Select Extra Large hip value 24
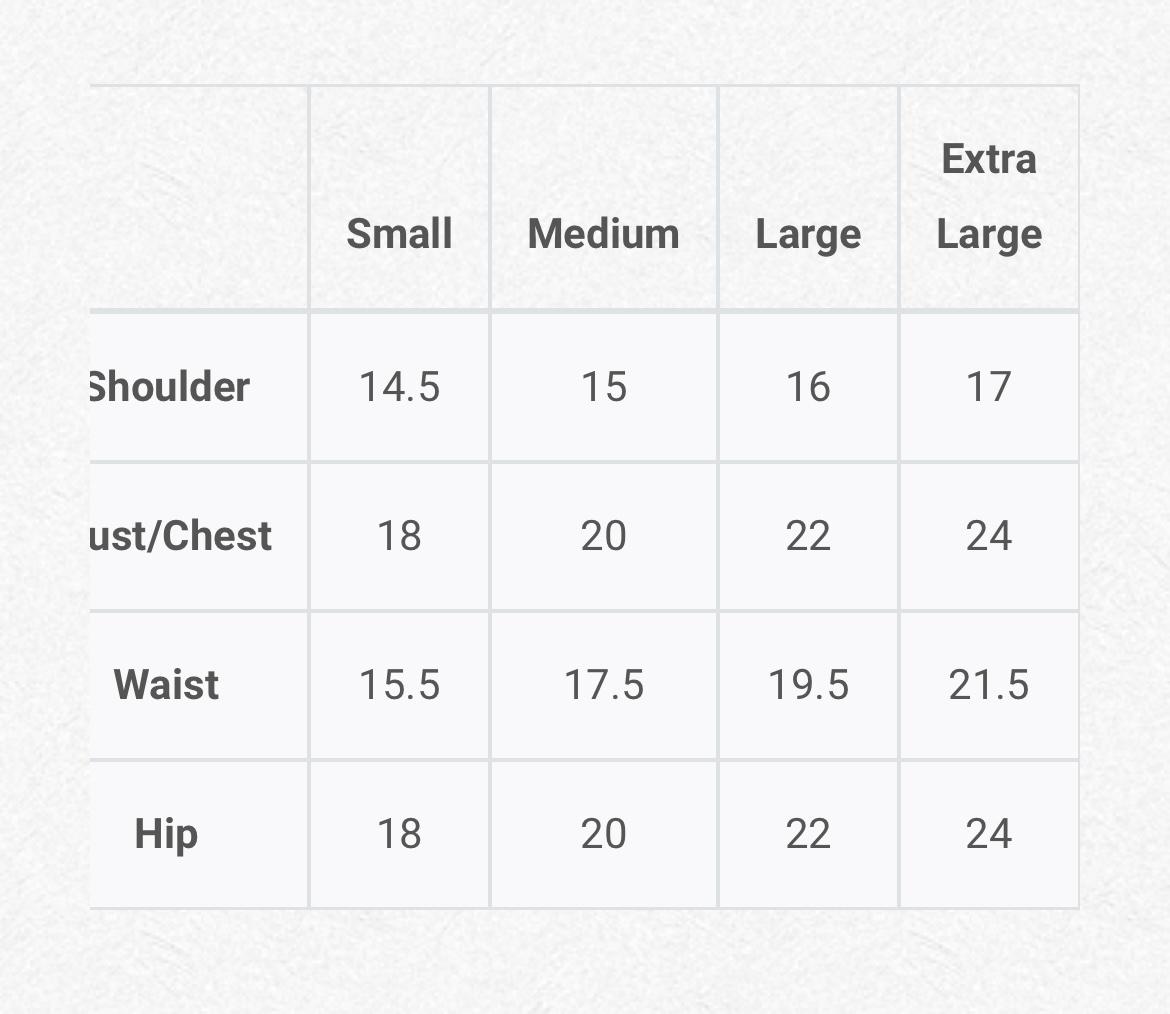The width and height of the screenshot is (1170, 1014). (989, 834)
